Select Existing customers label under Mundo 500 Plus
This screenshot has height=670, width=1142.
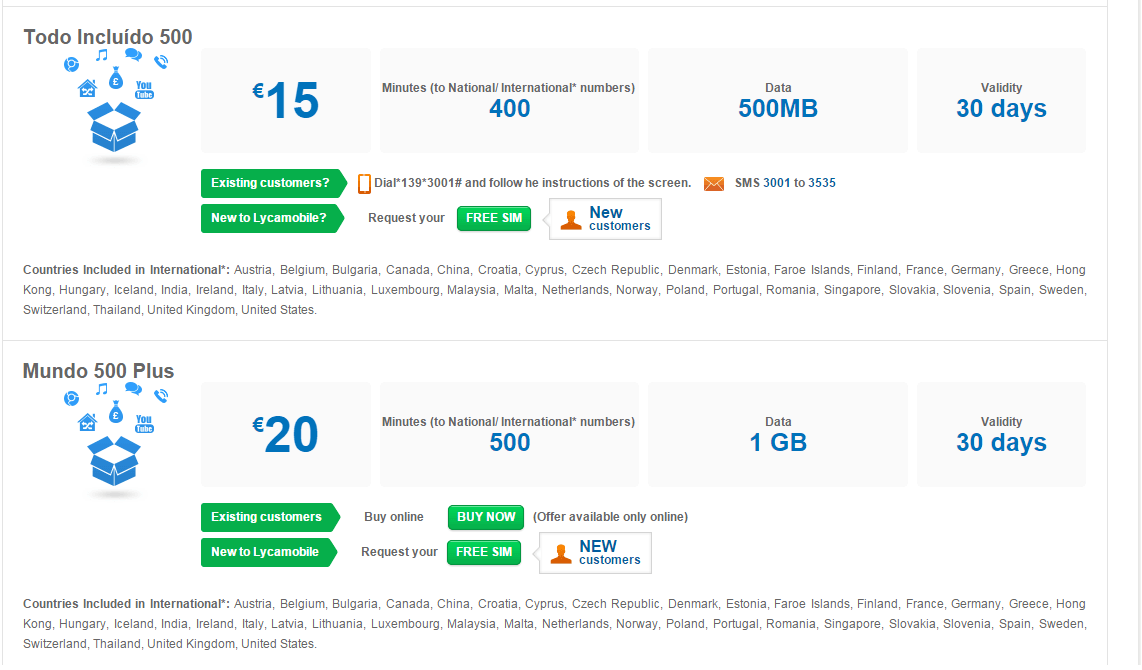[x=270, y=518]
